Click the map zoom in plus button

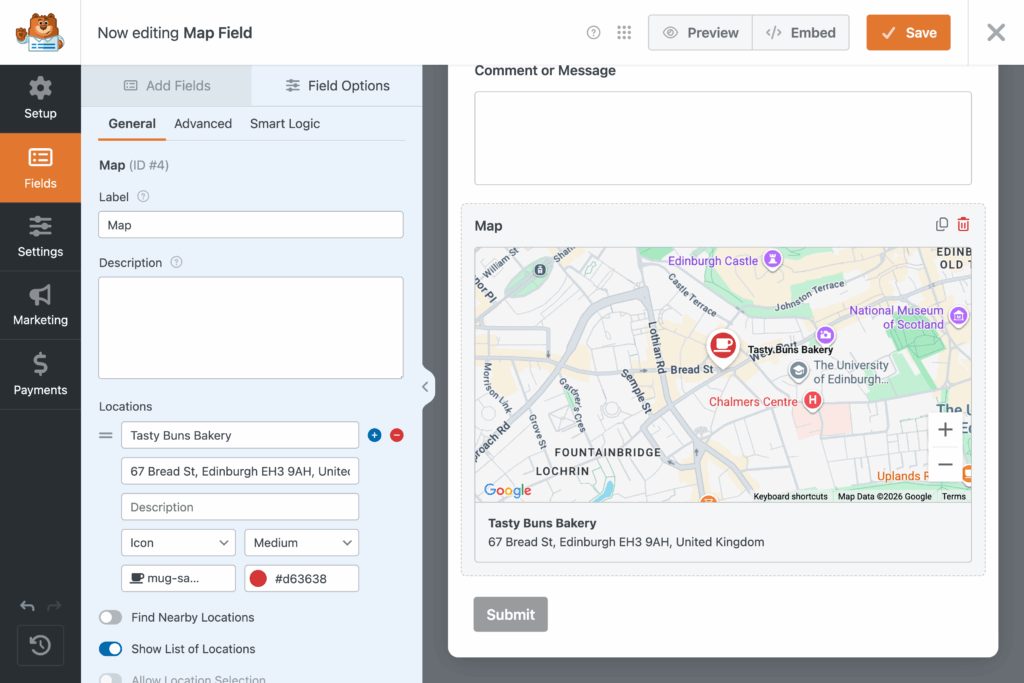[x=945, y=430]
